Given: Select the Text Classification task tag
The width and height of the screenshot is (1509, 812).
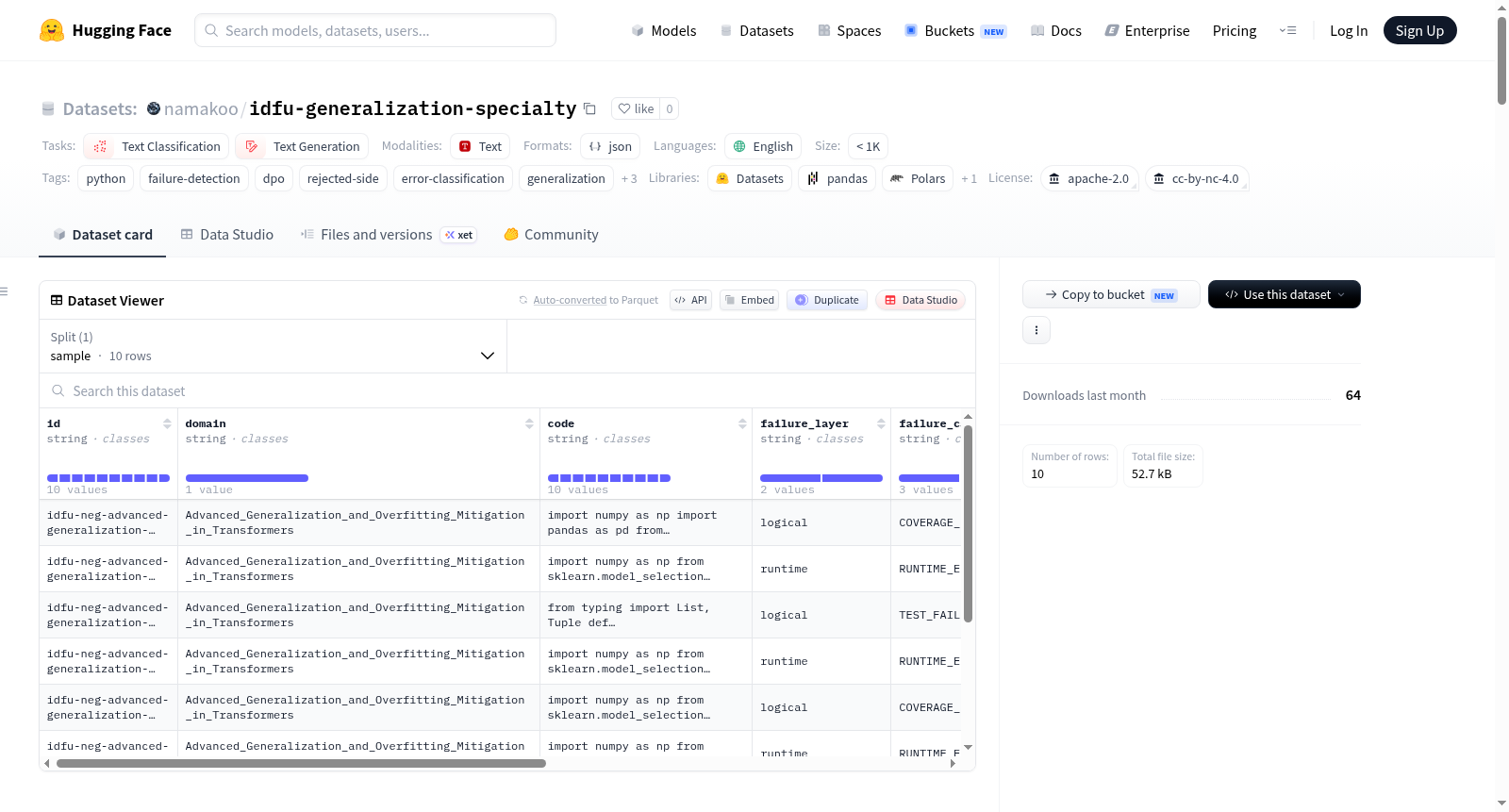Looking at the screenshot, I should pyautogui.click(x=157, y=146).
